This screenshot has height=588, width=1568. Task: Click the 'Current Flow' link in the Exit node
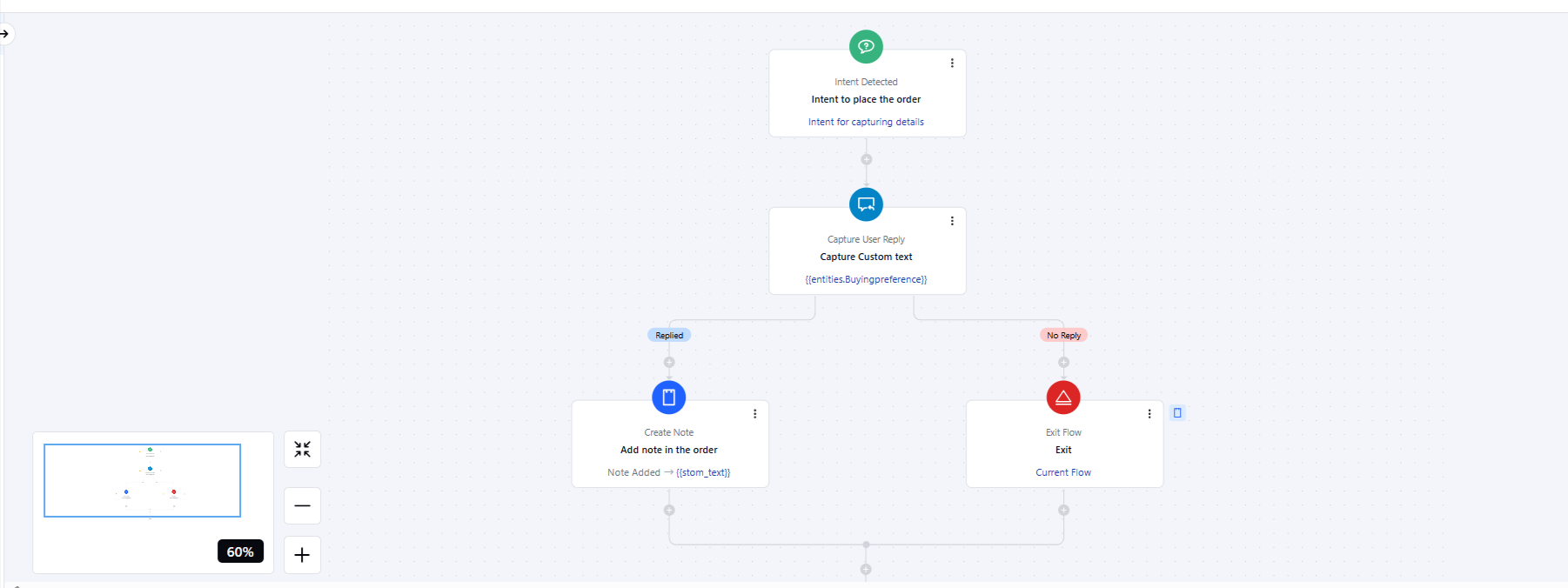pyautogui.click(x=1063, y=472)
